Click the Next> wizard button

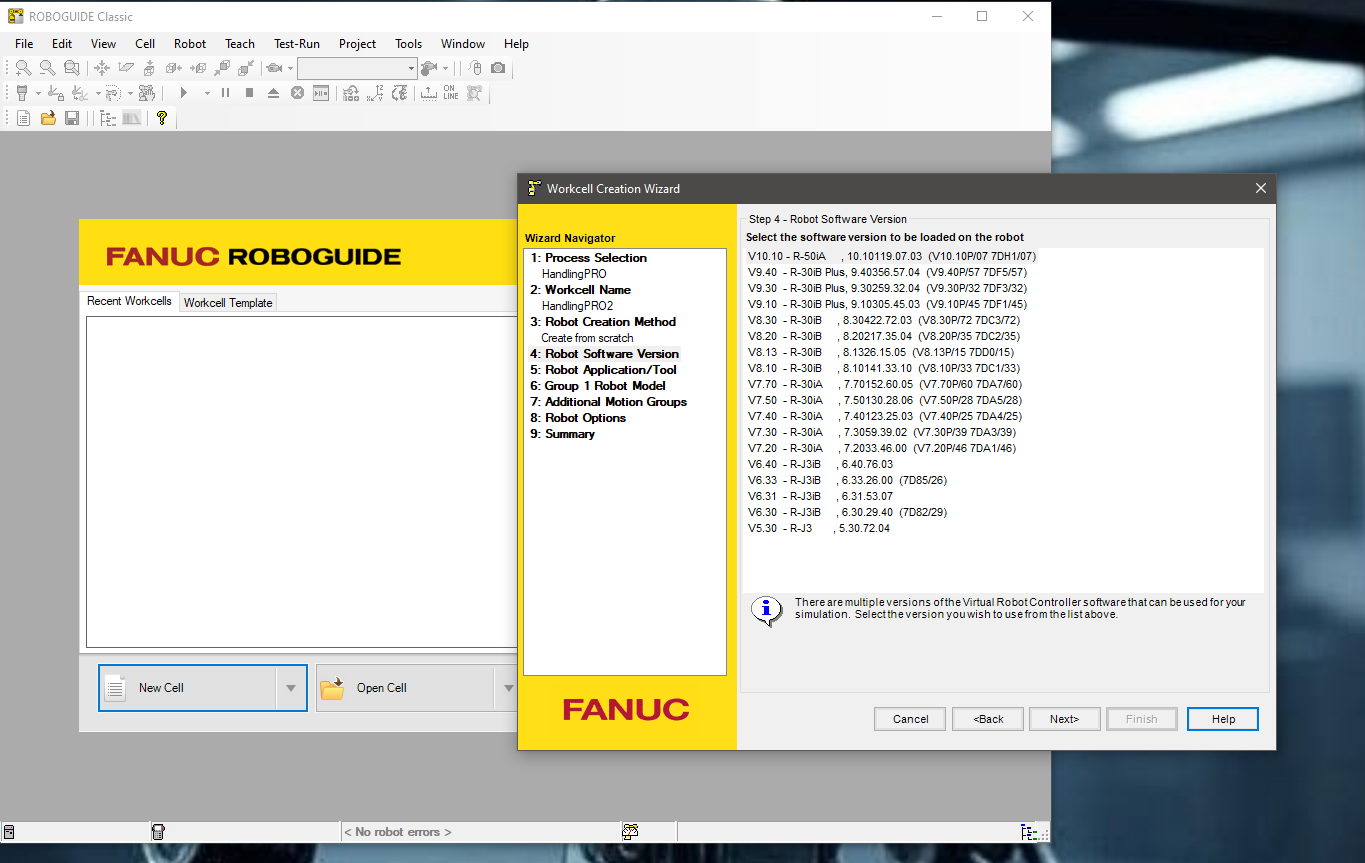[x=1064, y=719]
